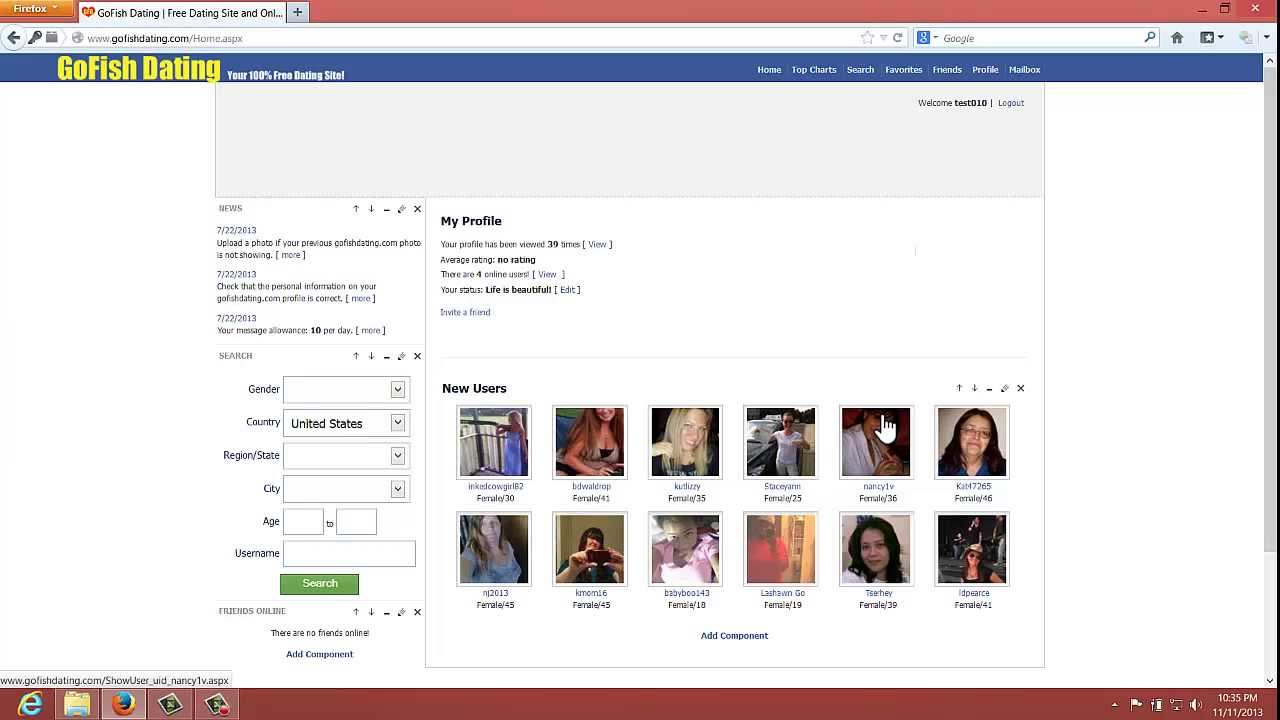Go to the Friends page
The width and height of the screenshot is (1280, 720).
click(947, 70)
